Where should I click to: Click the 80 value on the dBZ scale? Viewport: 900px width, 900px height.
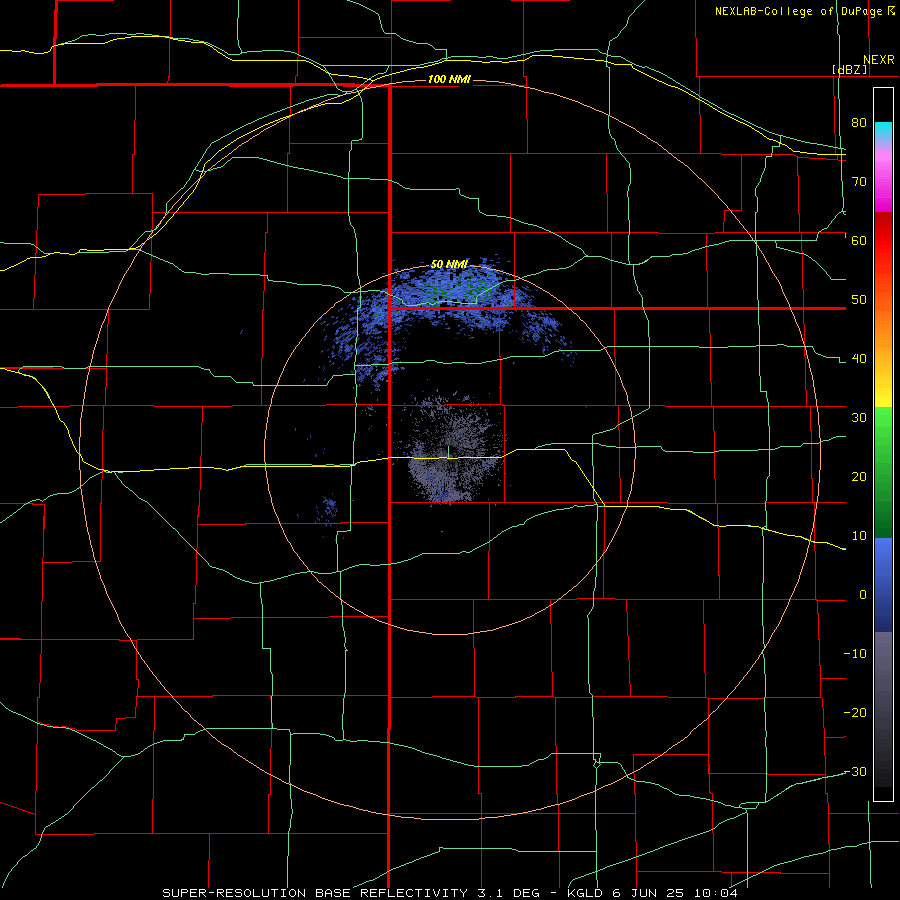(x=859, y=123)
